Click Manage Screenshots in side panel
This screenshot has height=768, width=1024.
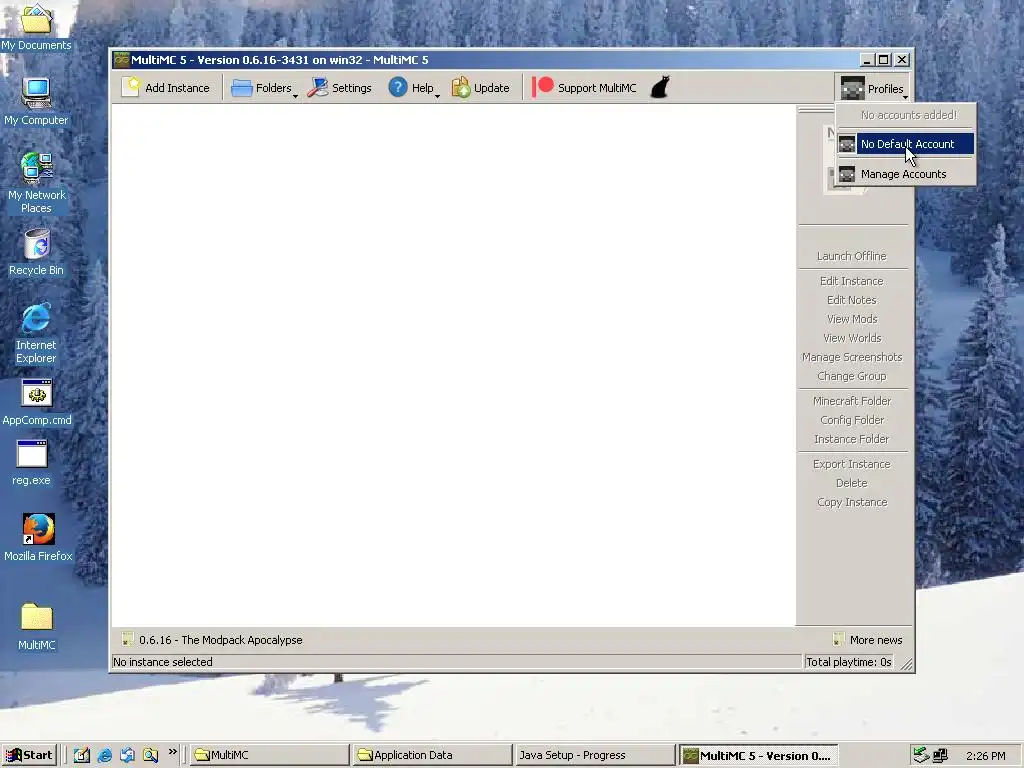click(852, 357)
